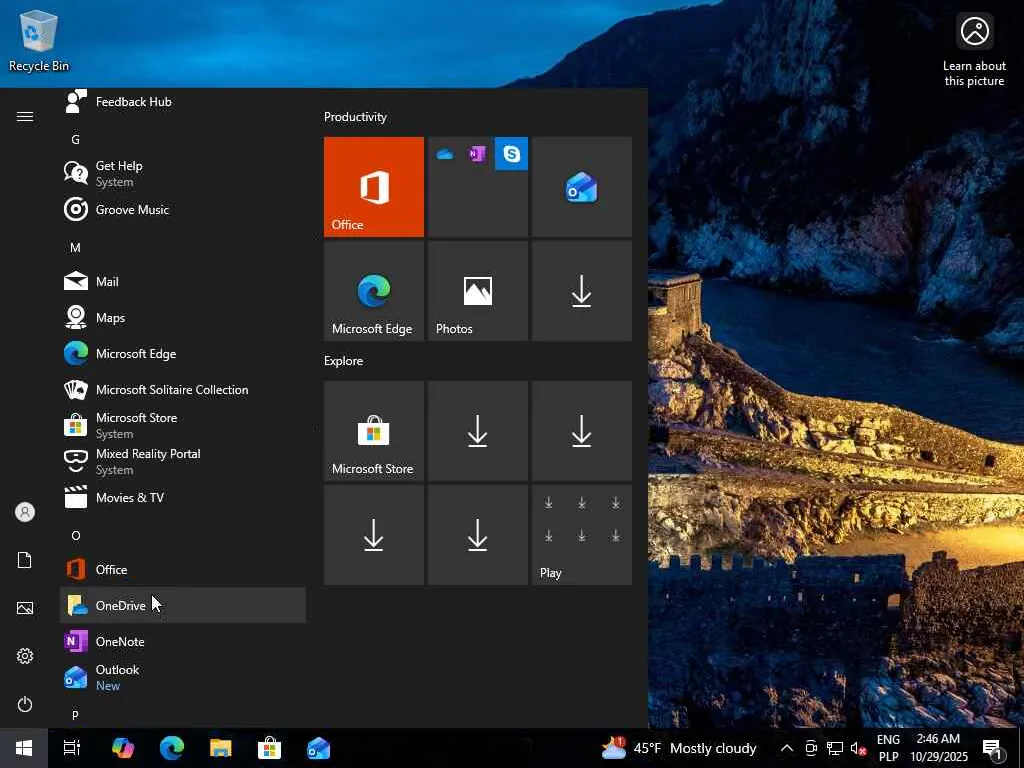Click the O letter section header
This screenshot has height=768, width=1024.
[76, 536]
